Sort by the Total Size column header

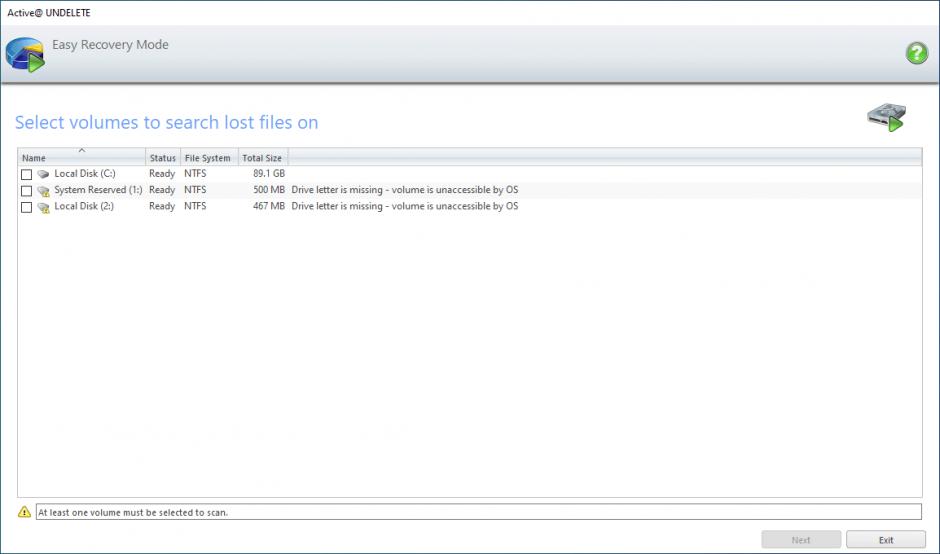pos(263,157)
